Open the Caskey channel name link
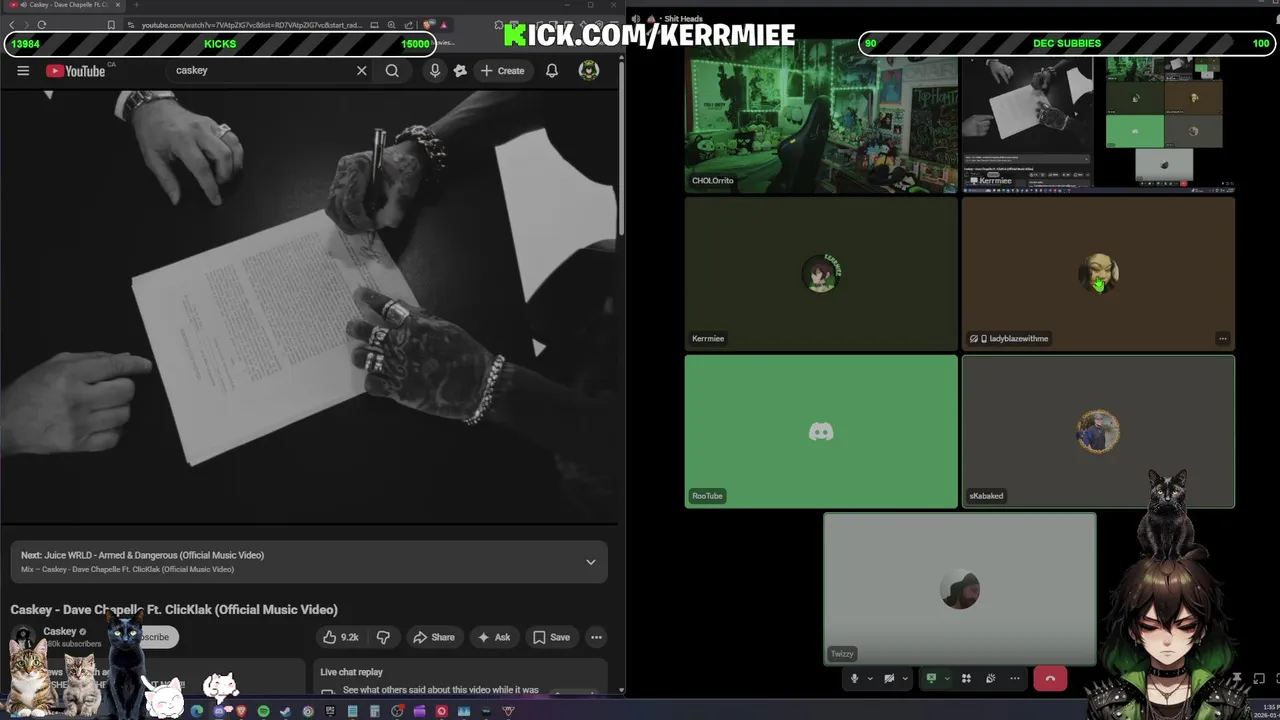 click(x=60, y=631)
